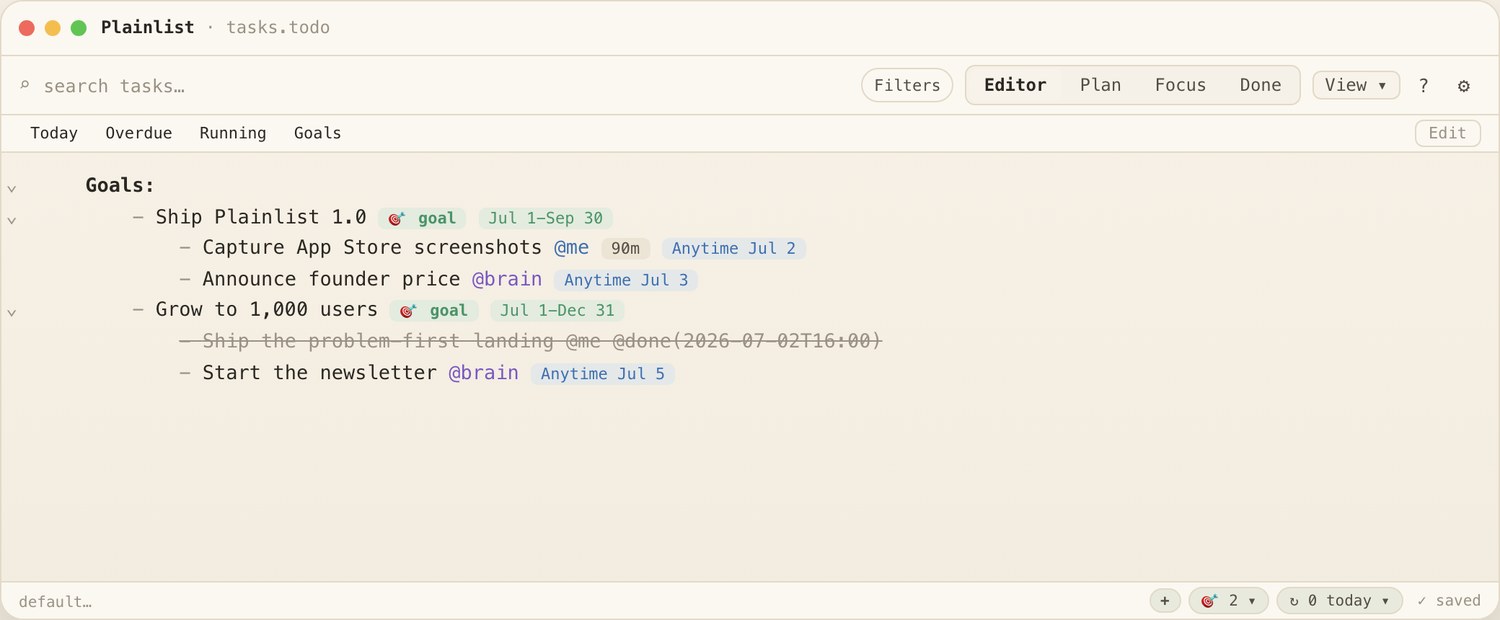The width and height of the screenshot is (1500, 620).
Task: Open the '0 today' recurring dropdown
Action: pyautogui.click(x=1339, y=601)
